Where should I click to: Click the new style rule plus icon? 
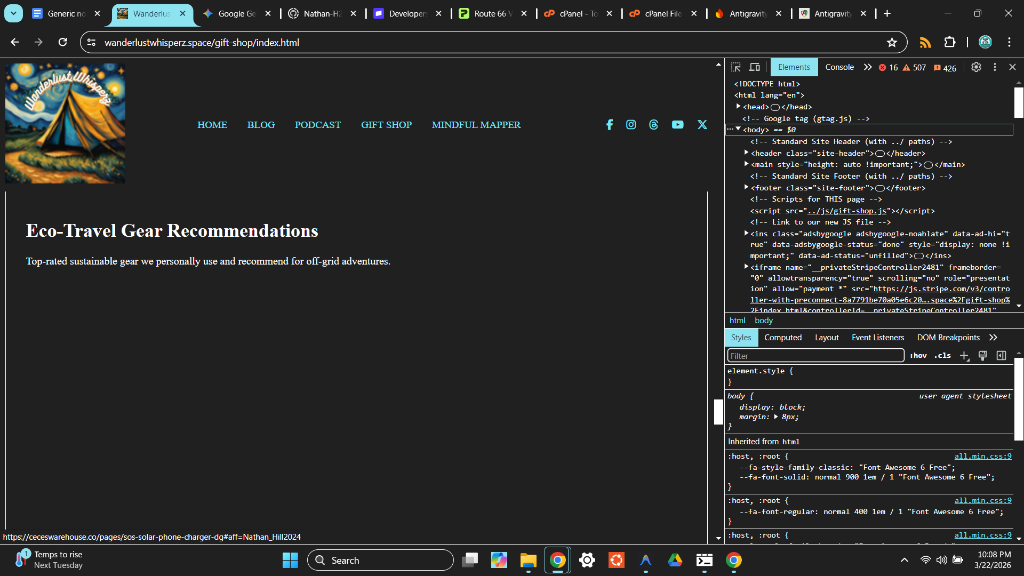[x=964, y=355]
